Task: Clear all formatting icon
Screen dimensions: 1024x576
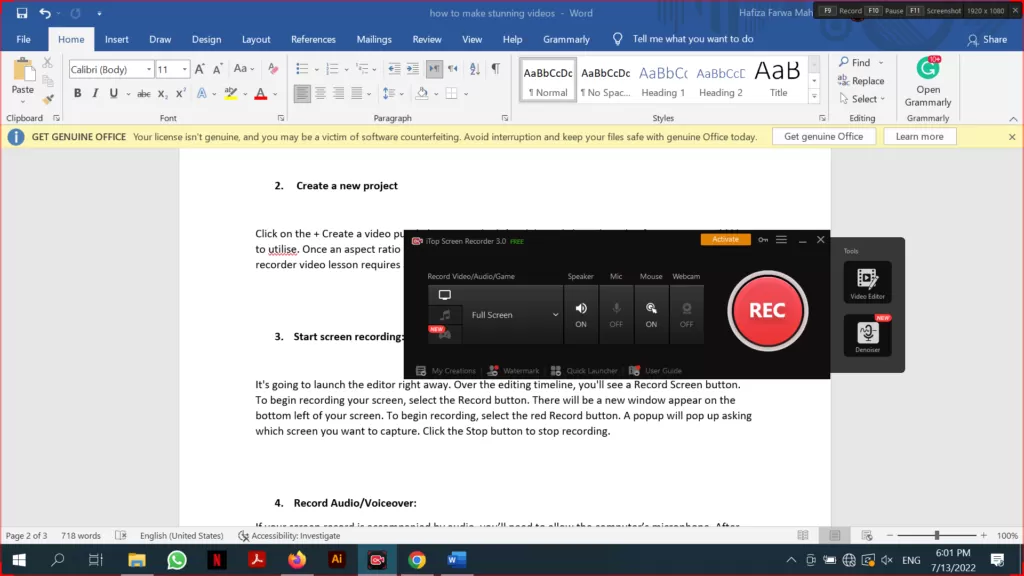Action: click(x=273, y=69)
